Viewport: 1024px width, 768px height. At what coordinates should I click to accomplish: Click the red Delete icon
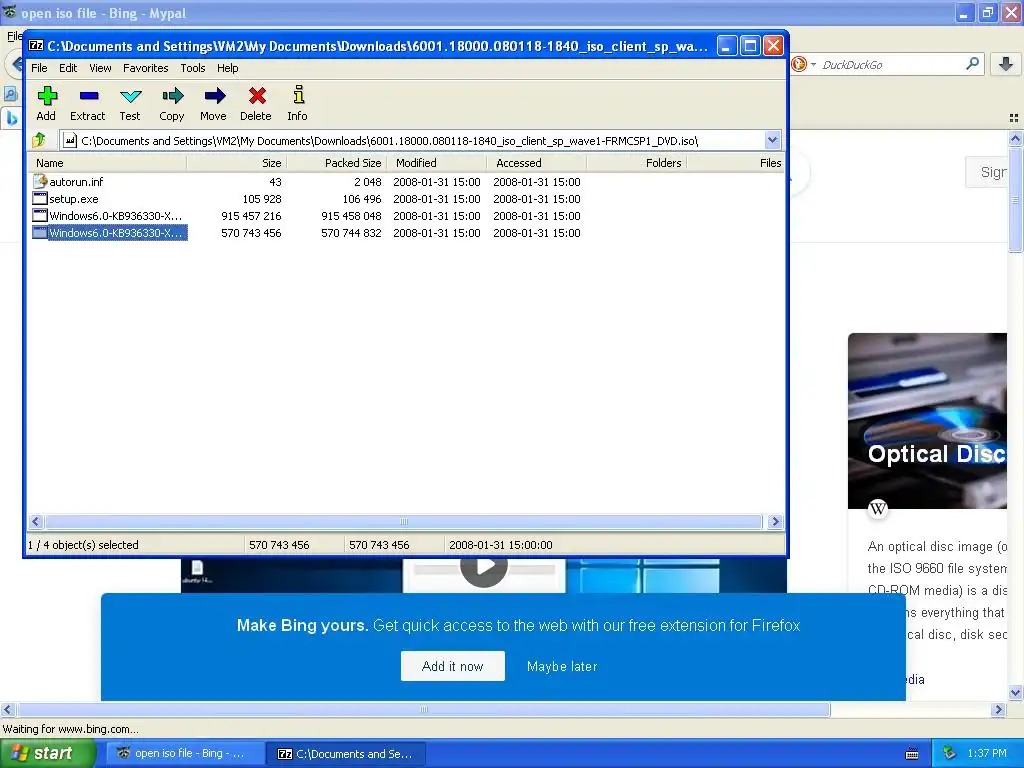[257, 96]
